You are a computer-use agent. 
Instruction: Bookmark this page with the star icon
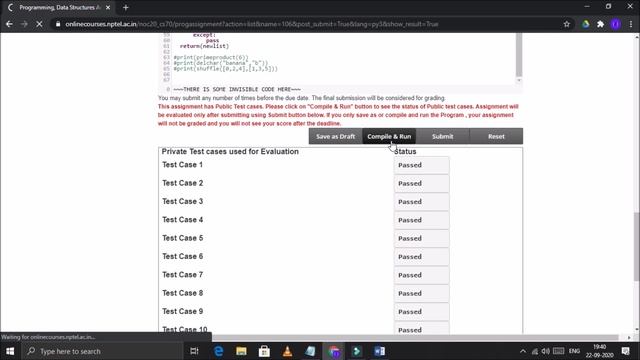pos(567,24)
